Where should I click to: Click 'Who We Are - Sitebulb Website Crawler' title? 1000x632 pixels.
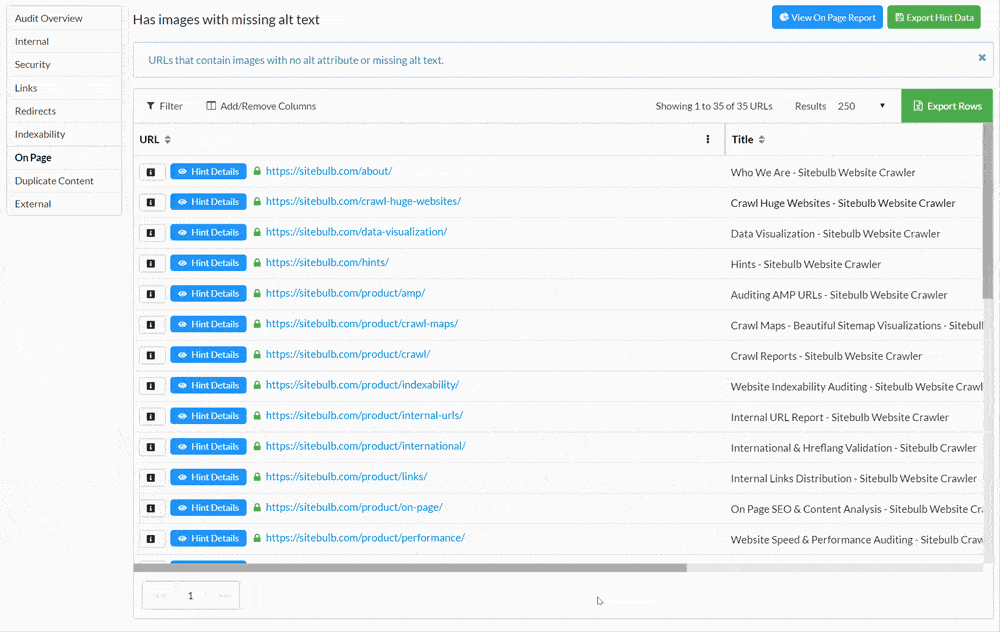pos(823,172)
